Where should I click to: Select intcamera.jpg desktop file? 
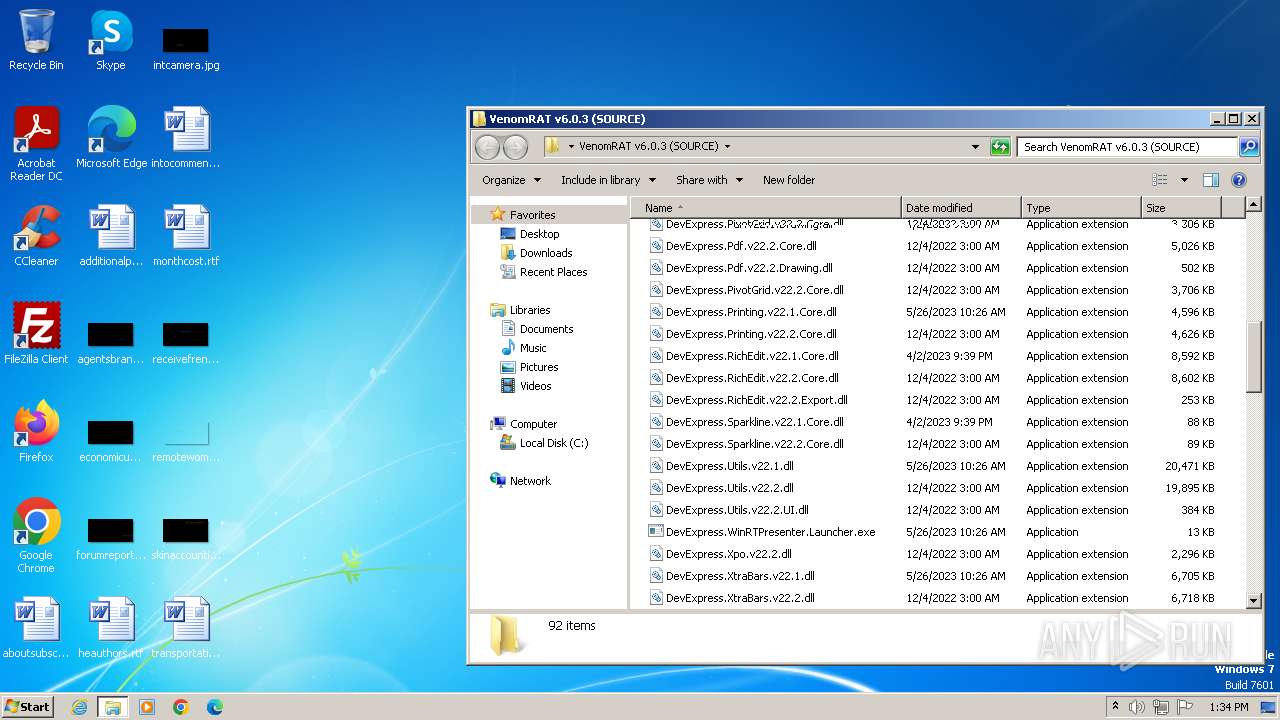click(x=186, y=48)
